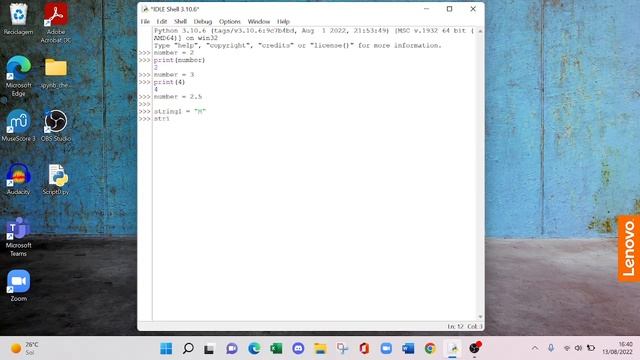Minimize the IDLE Shell window
Viewport: 640px width, 360px height.
(x=426, y=9)
